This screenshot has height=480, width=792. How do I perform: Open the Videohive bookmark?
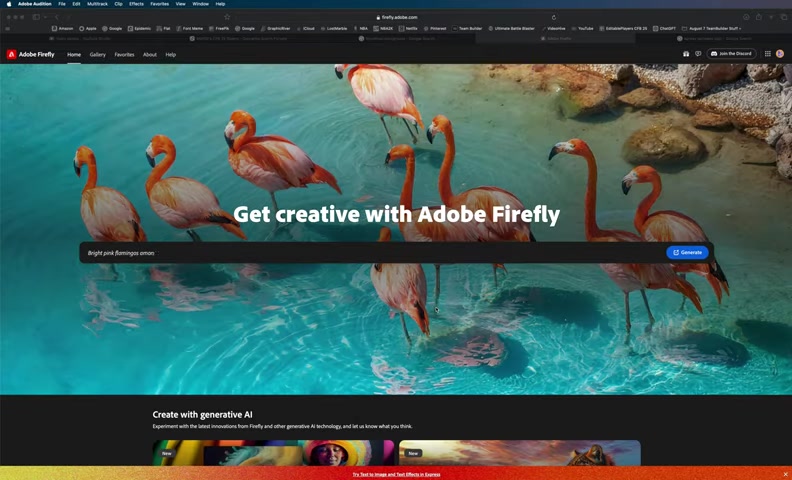tap(553, 28)
